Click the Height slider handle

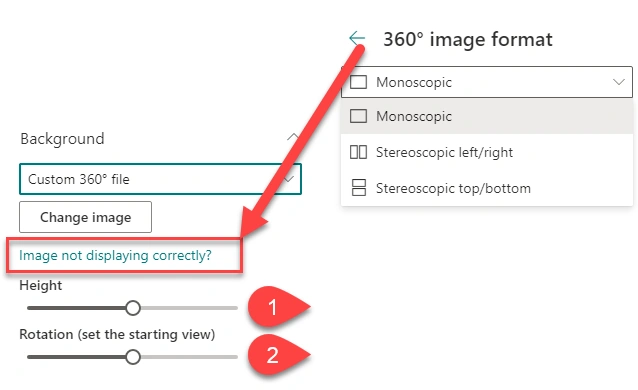click(x=133, y=308)
